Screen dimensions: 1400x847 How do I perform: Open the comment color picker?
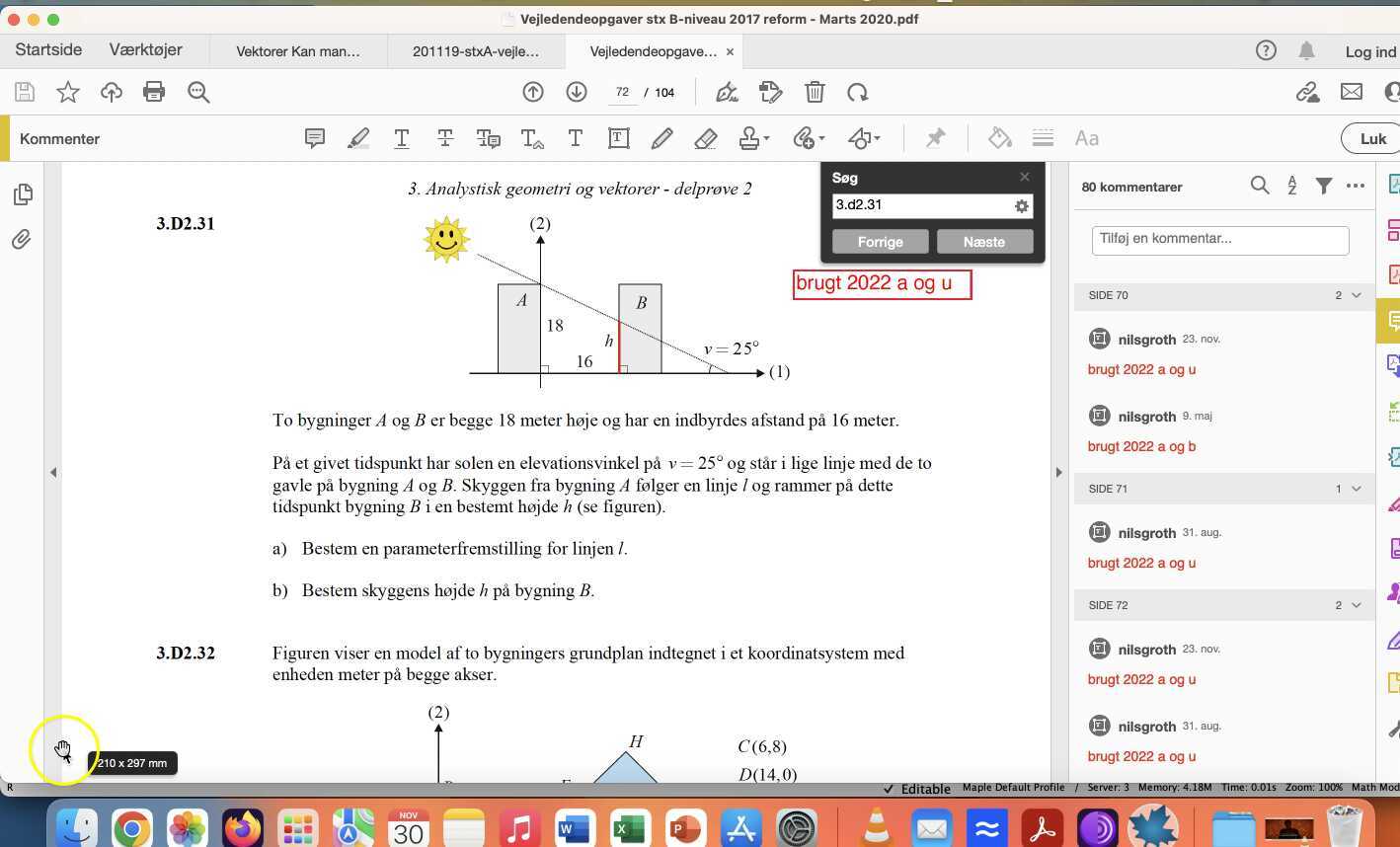pyautogui.click(x=999, y=139)
